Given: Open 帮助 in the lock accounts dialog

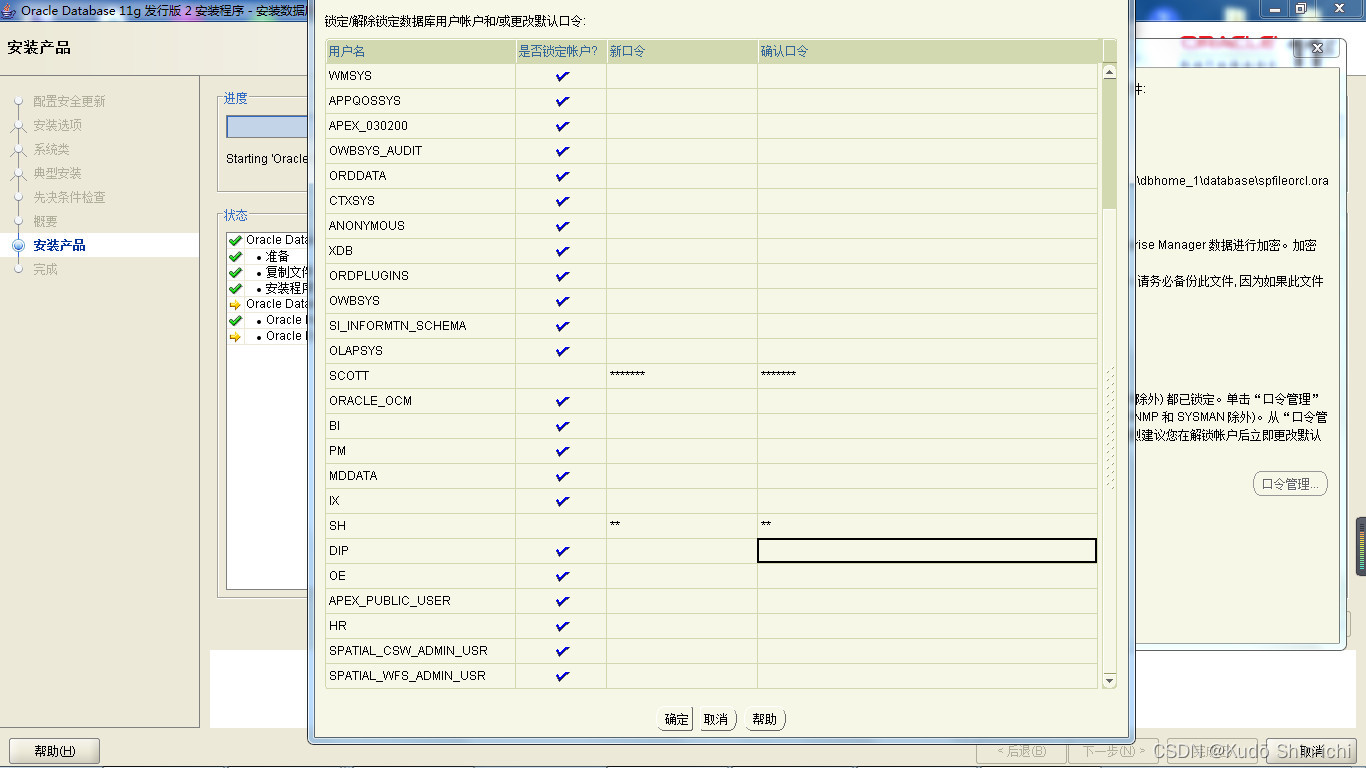Looking at the screenshot, I should point(765,719).
